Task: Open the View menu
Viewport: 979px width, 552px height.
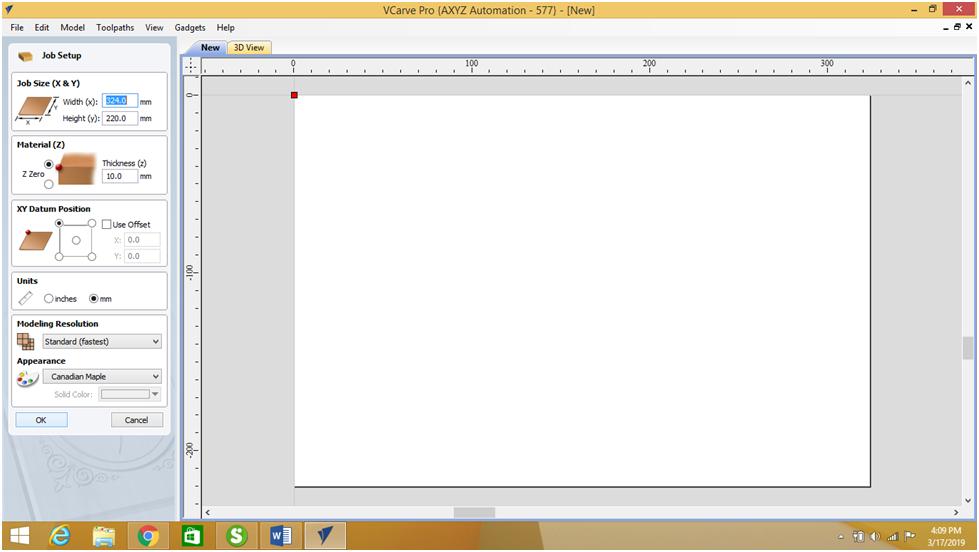Action: (x=154, y=27)
